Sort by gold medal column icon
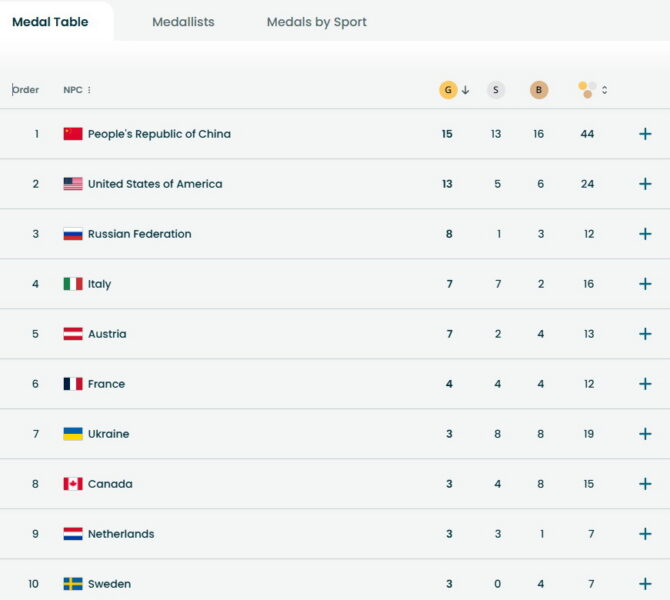Image resolution: width=670 pixels, height=600 pixels. pyautogui.click(x=448, y=90)
